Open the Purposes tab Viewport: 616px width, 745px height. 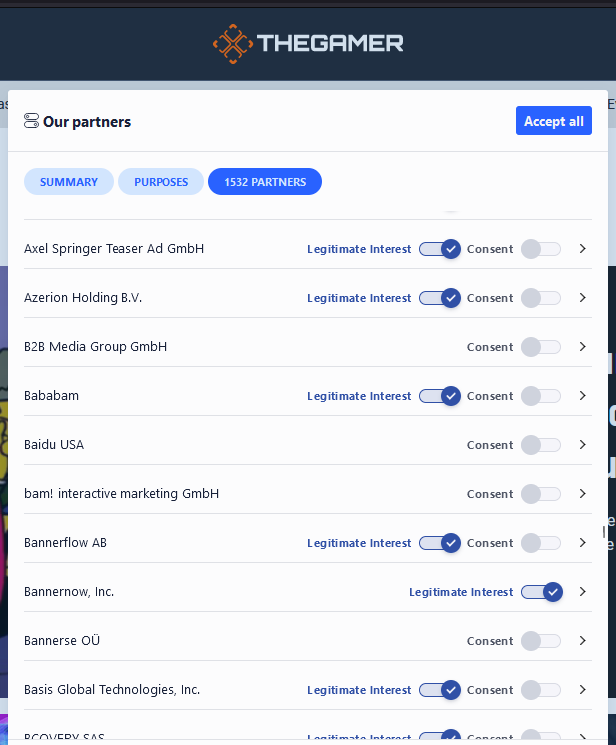click(x=161, y=181)
